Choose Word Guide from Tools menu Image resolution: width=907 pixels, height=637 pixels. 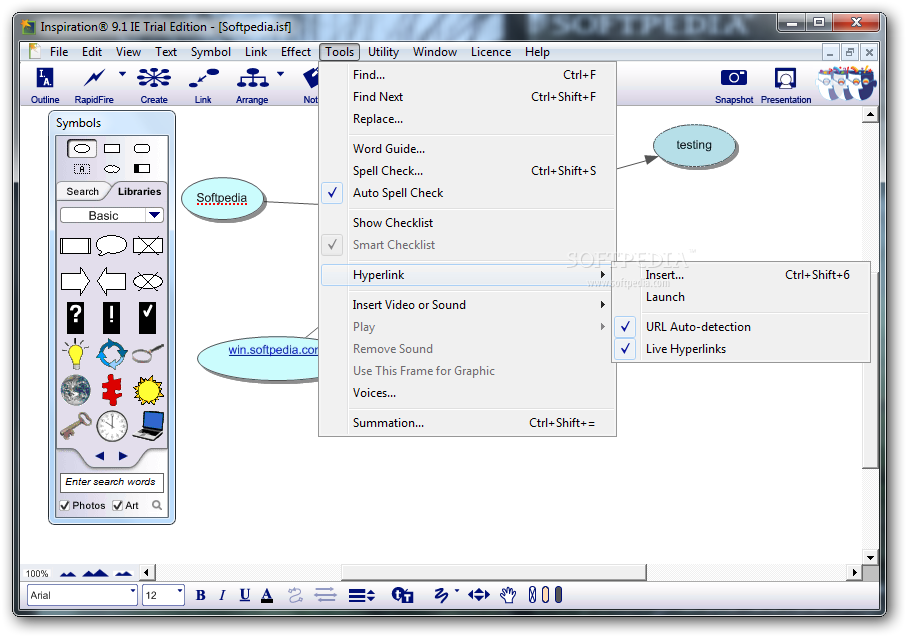pos(467,149)
